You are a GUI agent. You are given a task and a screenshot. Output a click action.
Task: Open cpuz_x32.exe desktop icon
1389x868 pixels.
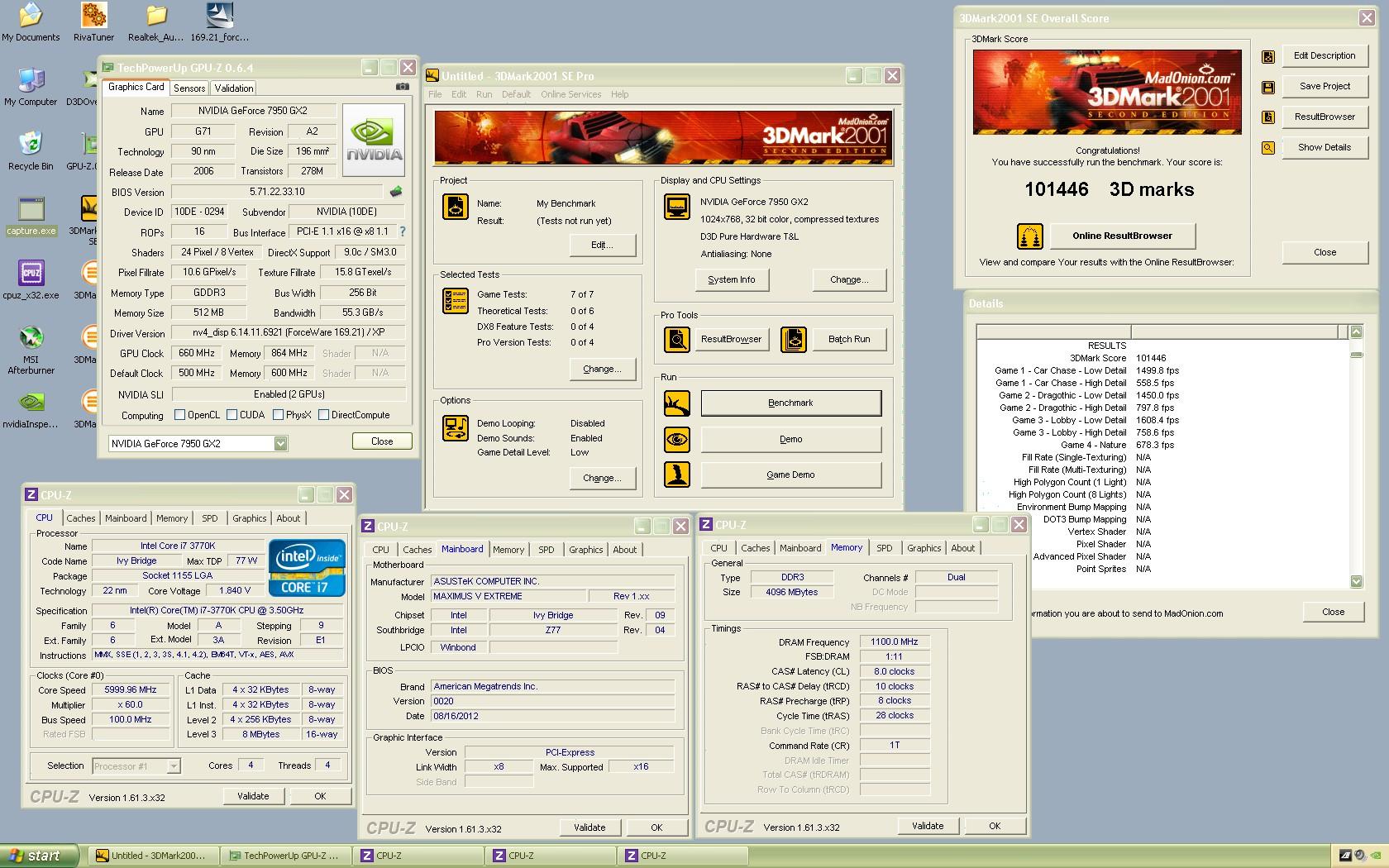(x=31, y=280)
